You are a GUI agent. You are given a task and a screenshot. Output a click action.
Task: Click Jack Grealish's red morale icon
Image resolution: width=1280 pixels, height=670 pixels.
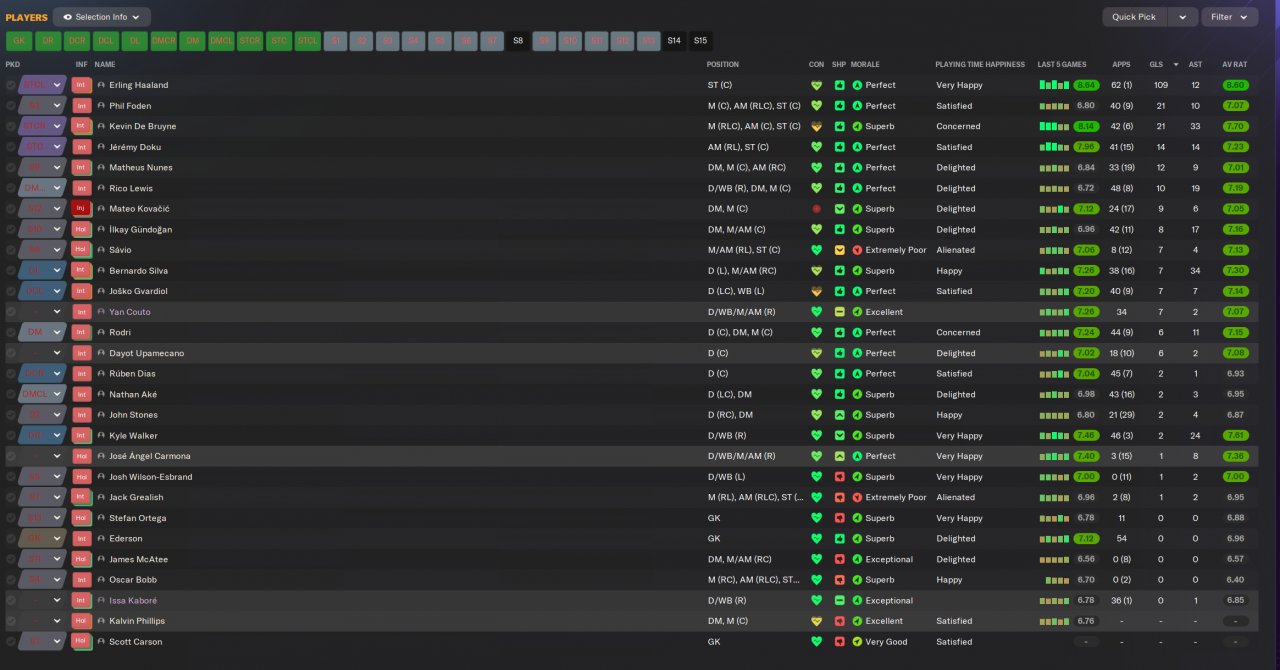[x=857, y=497]
